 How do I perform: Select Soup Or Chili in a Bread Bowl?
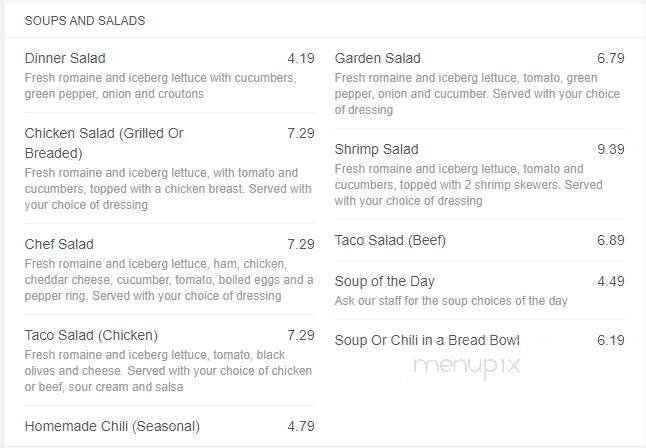(427, 340)
